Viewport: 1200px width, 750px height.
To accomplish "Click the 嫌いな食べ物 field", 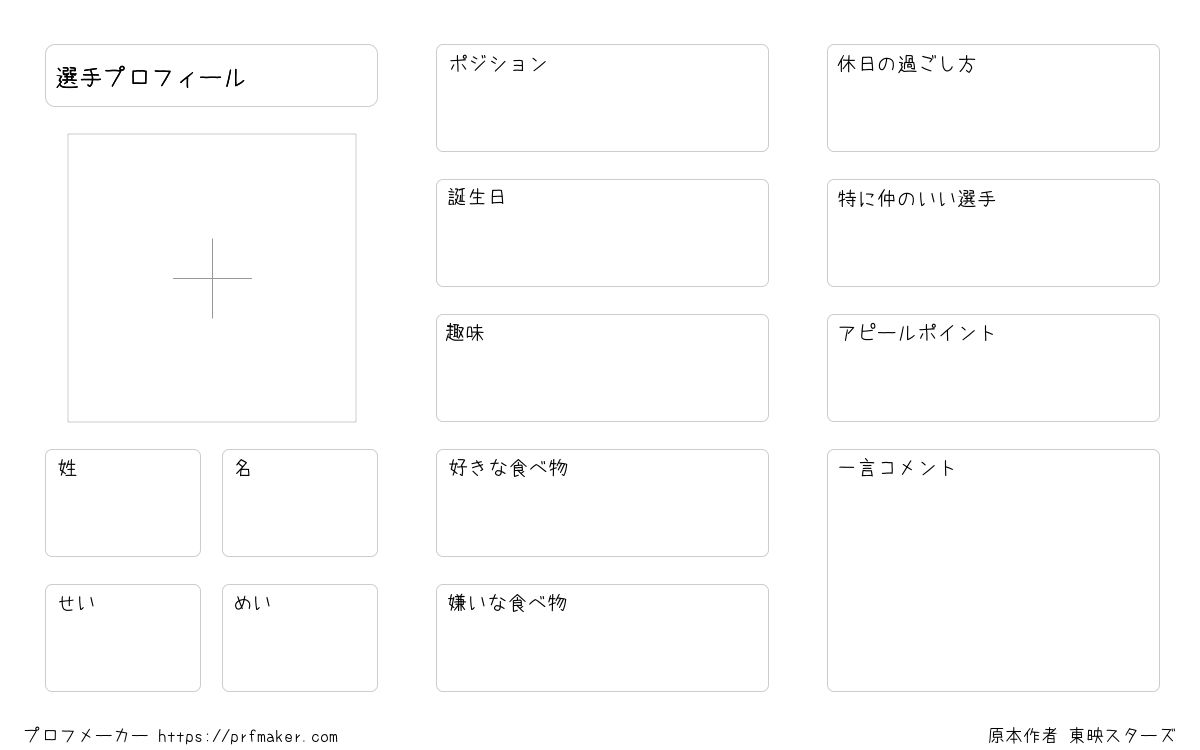I will [x=602, y=638].
